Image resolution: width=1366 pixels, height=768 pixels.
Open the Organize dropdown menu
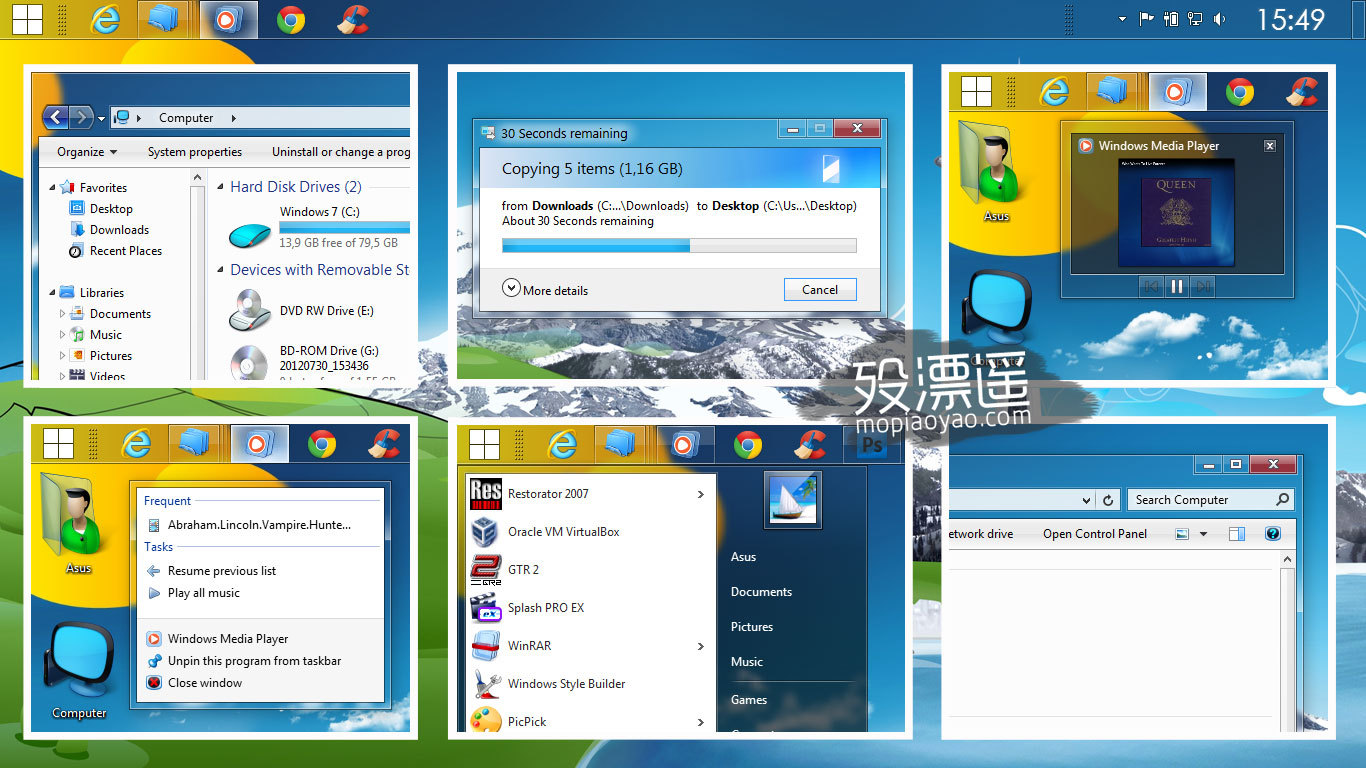(x=87, y=152)
